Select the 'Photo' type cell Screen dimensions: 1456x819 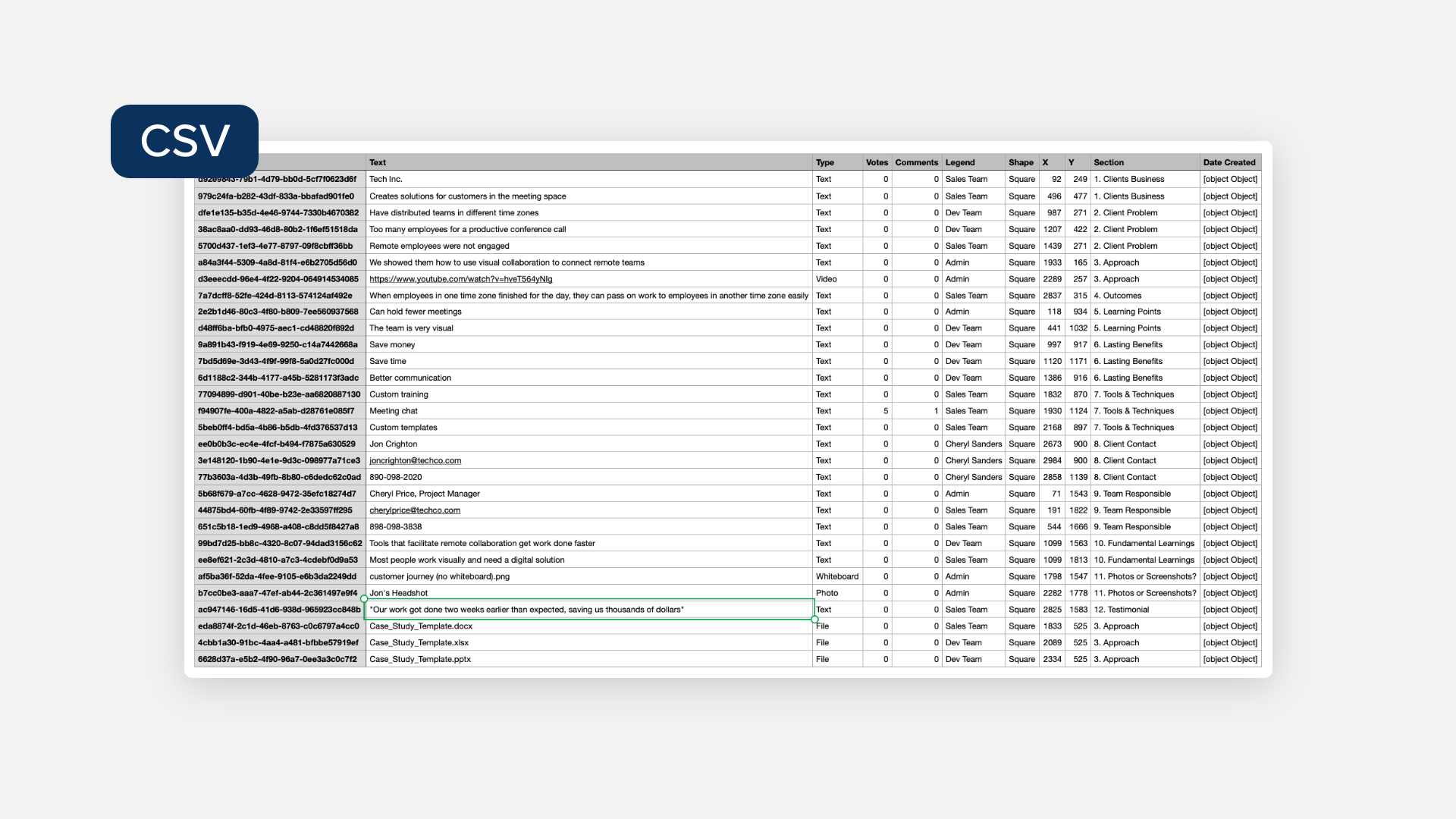click(x=837, y=594)
